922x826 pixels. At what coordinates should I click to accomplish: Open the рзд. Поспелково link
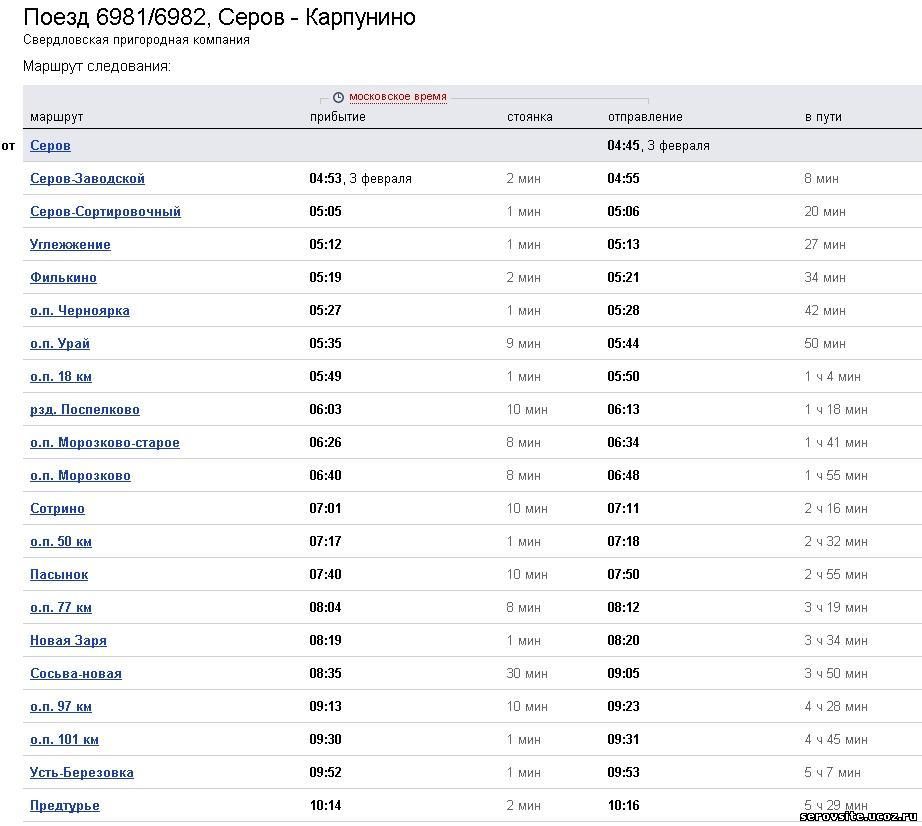tap(85, 409)
